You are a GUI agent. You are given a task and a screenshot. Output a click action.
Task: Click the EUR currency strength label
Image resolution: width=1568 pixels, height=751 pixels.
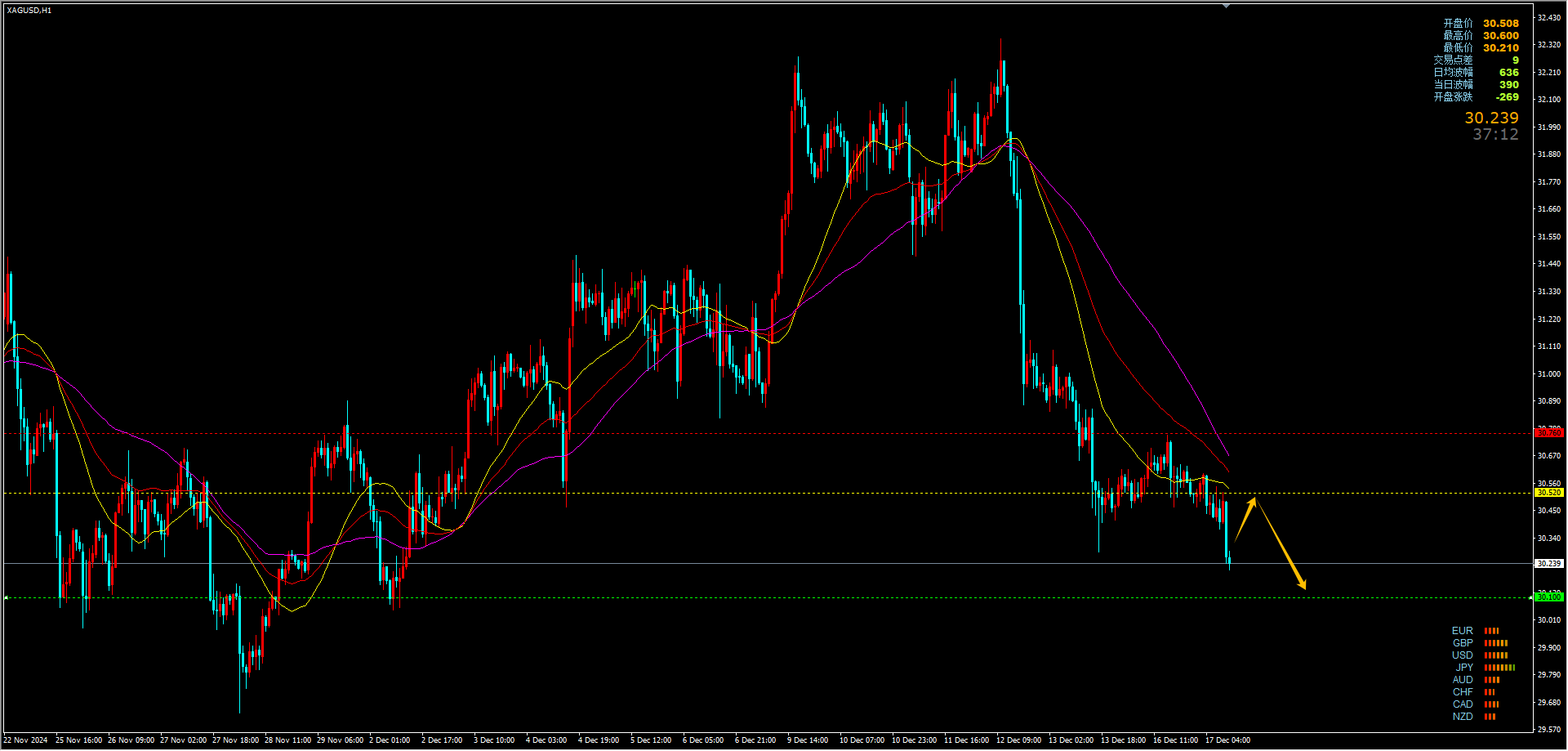coord(1463,631)
